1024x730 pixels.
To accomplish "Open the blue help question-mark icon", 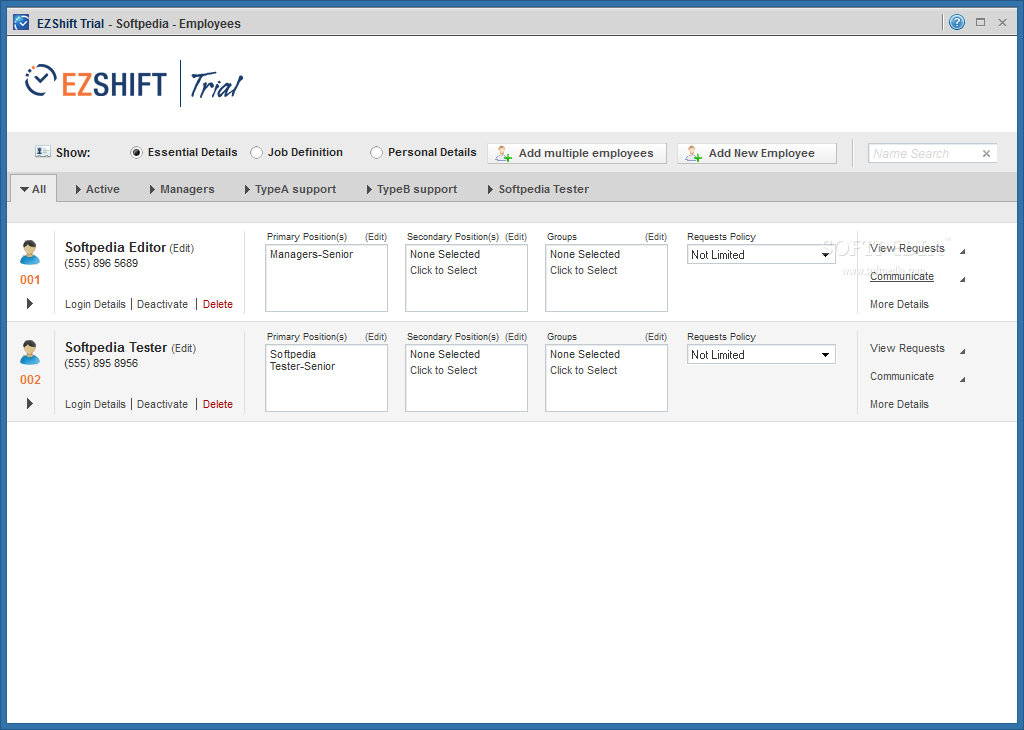I will (x=957, y=22).
